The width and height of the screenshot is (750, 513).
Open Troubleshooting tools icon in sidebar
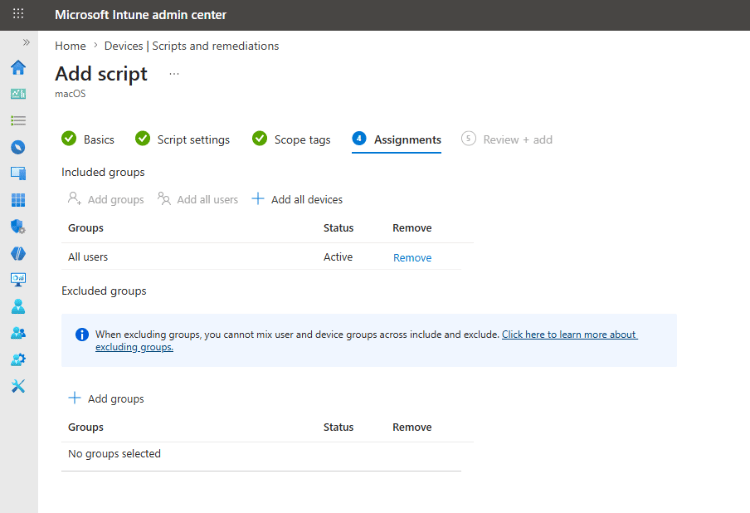(18, 386)
